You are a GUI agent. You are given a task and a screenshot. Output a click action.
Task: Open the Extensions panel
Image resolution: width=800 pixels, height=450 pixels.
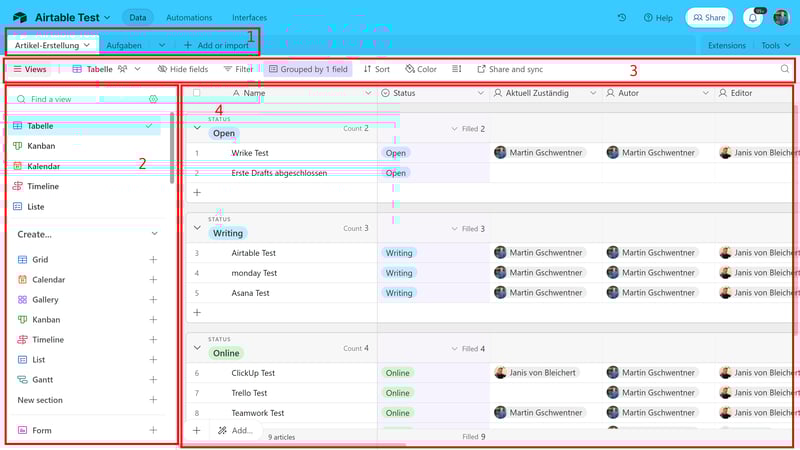tap(727, 45)
